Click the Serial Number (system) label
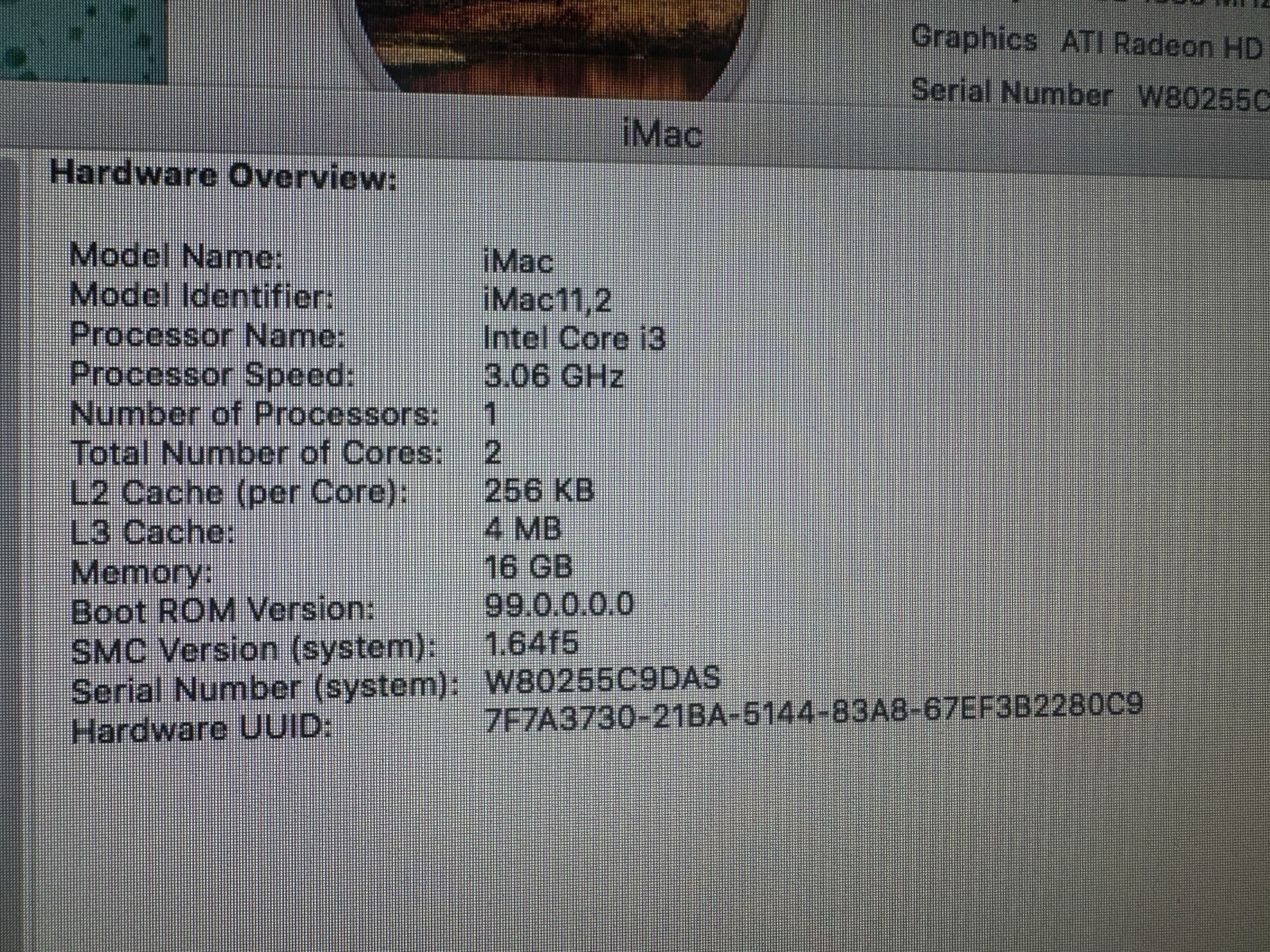1270x952 pixels. (x=266, y=689)
